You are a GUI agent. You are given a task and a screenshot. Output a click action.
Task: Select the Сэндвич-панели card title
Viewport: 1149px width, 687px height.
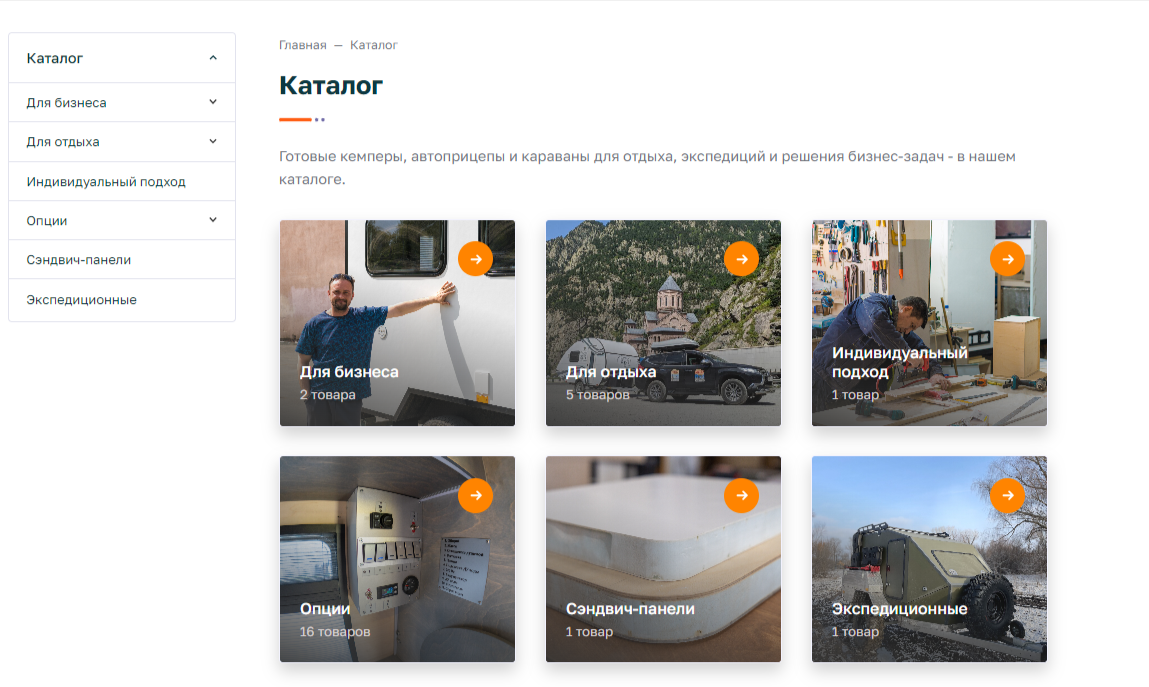pyautogui.click(x=630, y=609)
